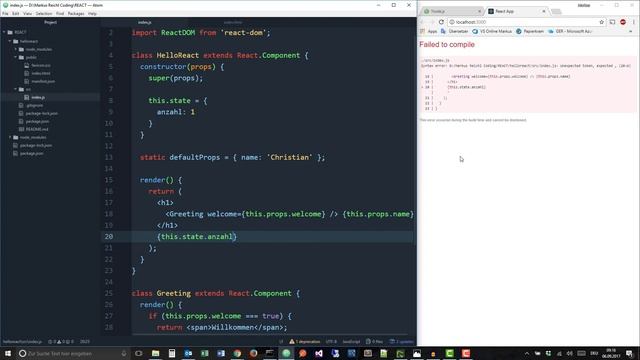
Task: Click the Project panel header
Action: tap(50, 22)
